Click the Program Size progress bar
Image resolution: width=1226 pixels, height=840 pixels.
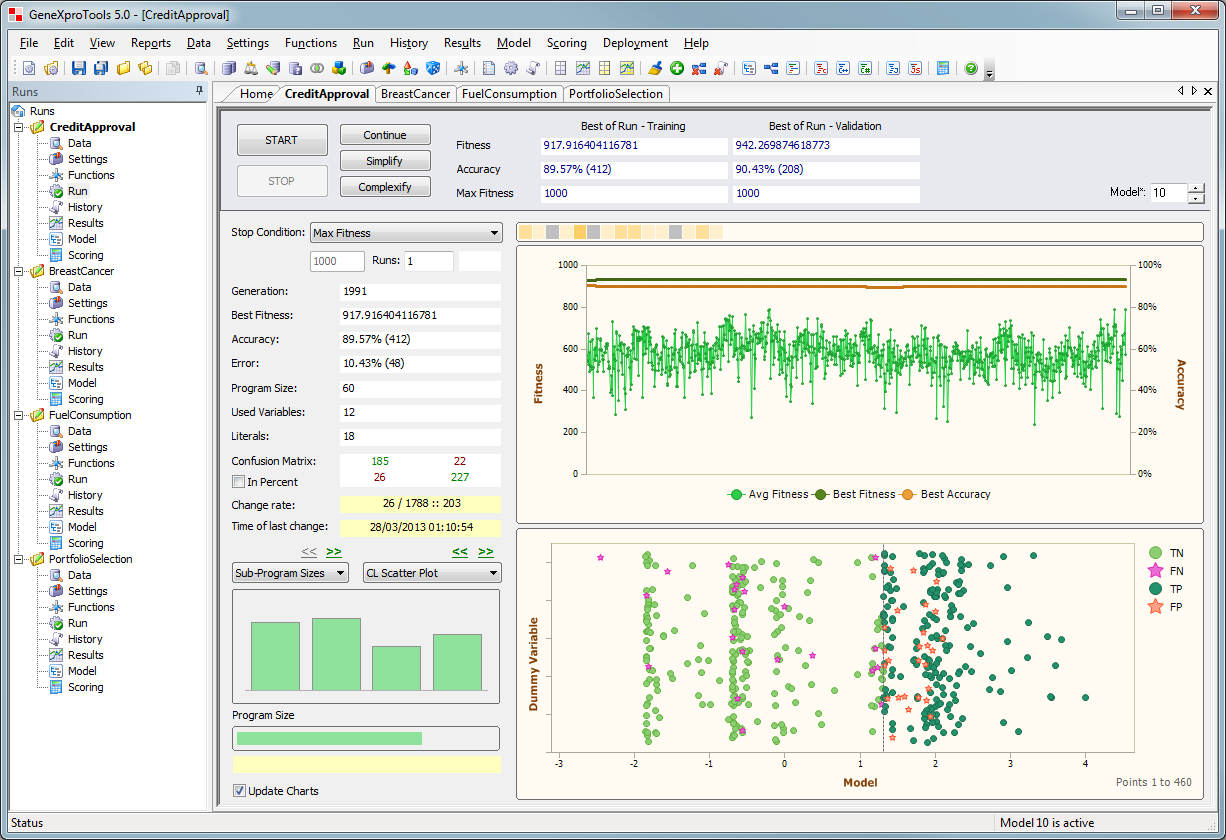tap(366, 738)
